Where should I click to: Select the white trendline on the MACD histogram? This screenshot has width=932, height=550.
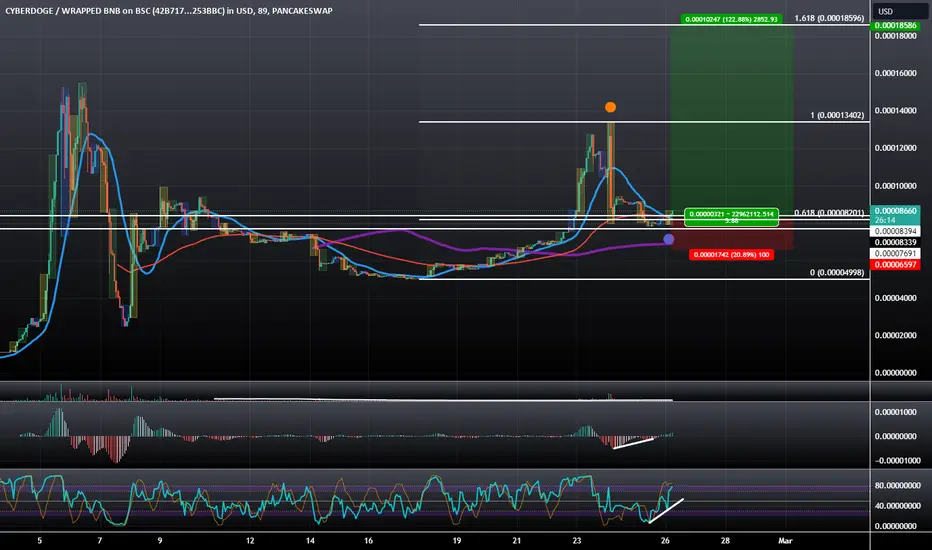[634, 443]
